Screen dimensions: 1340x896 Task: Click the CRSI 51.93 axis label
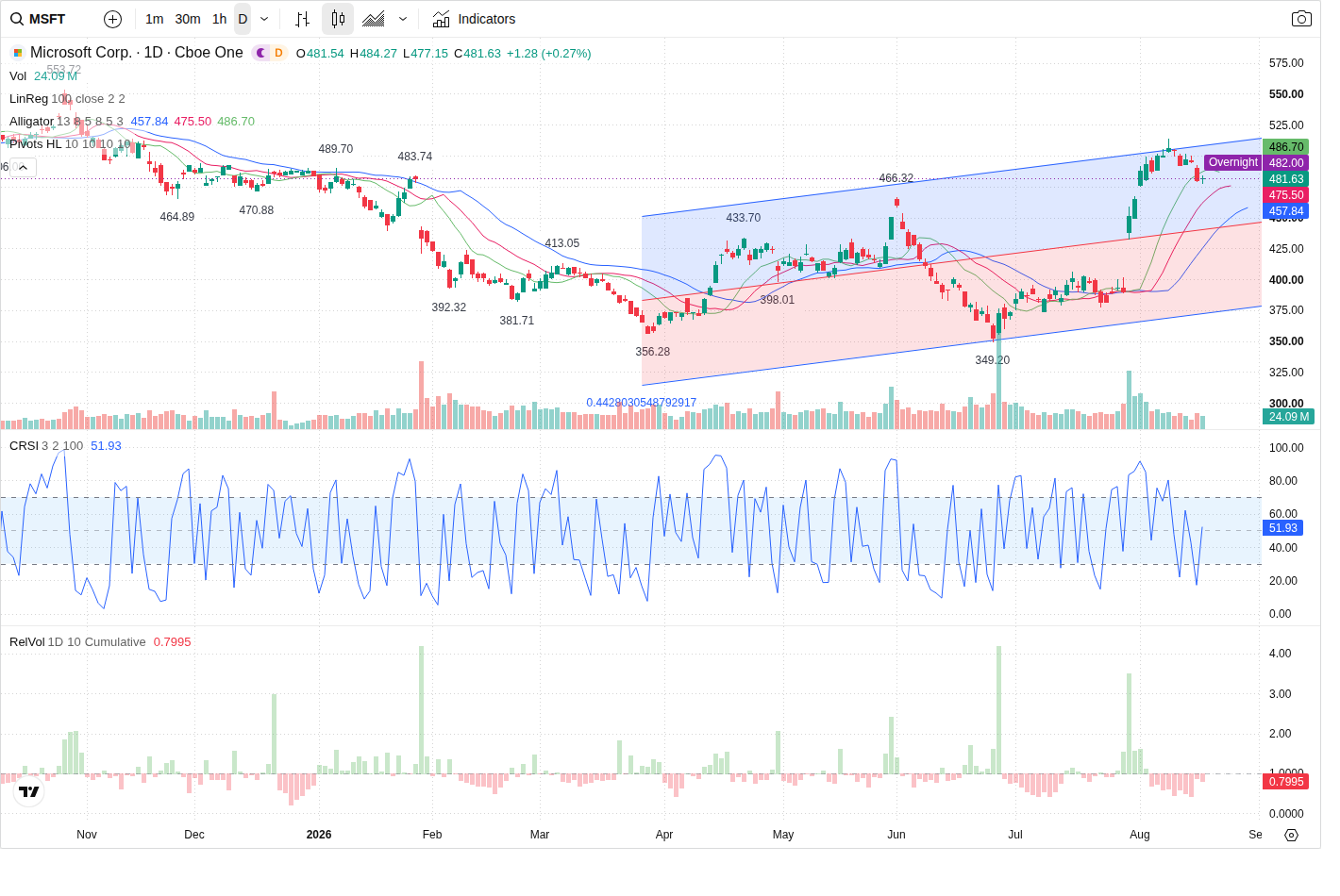coord(1282,528)
